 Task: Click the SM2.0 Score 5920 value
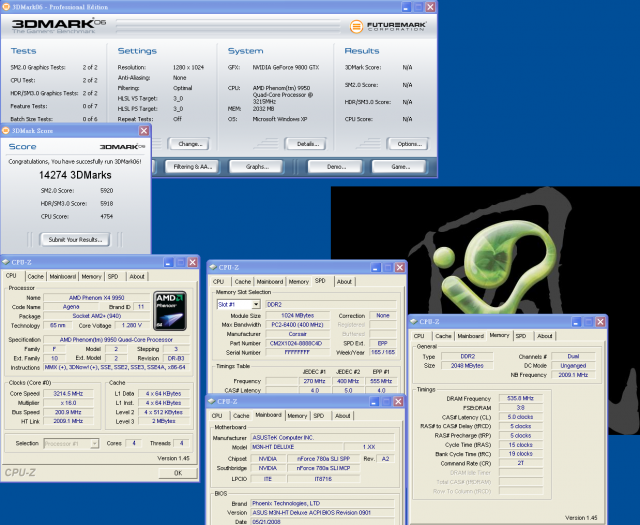pos(107,191)
